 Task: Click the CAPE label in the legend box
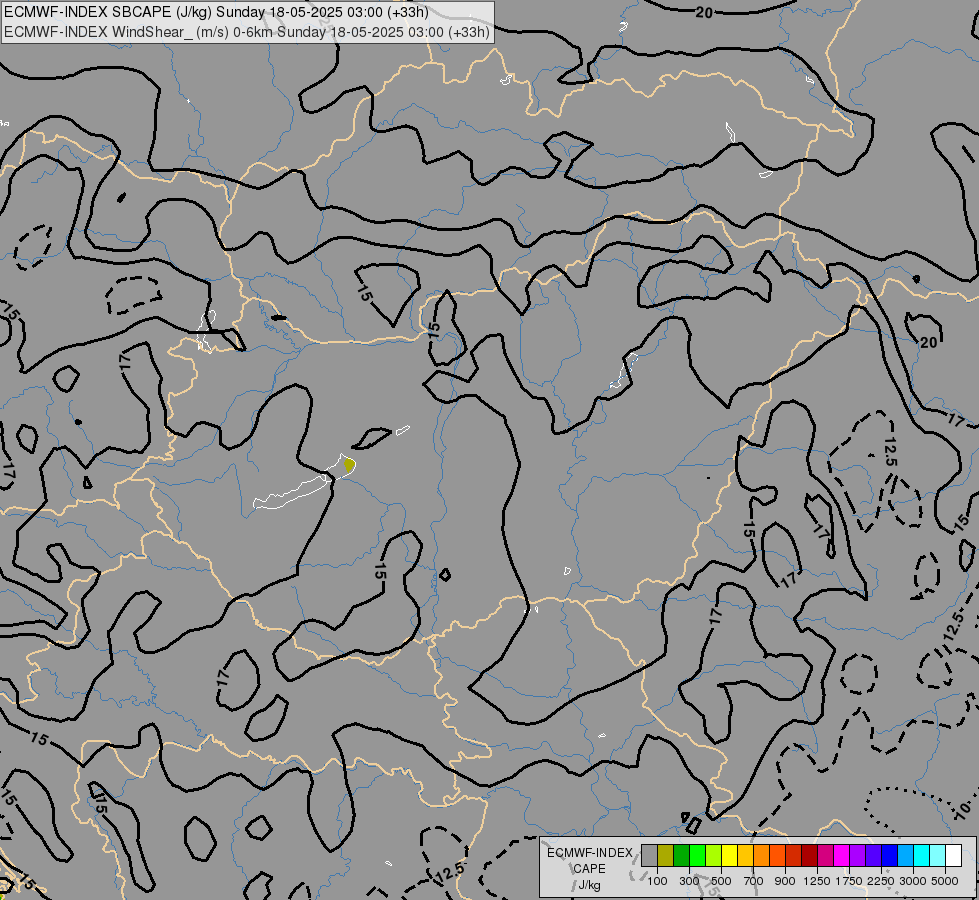point(589,869)
